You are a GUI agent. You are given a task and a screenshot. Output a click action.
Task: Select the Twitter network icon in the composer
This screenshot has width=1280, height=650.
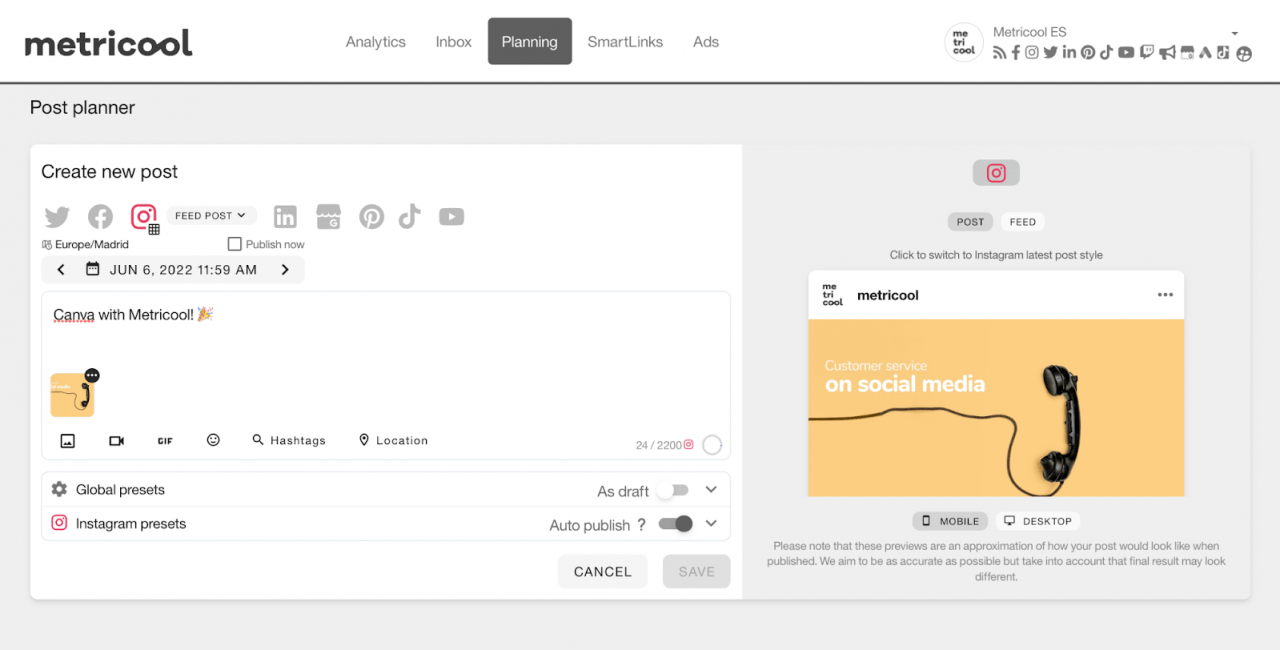(x=57, y=217)
